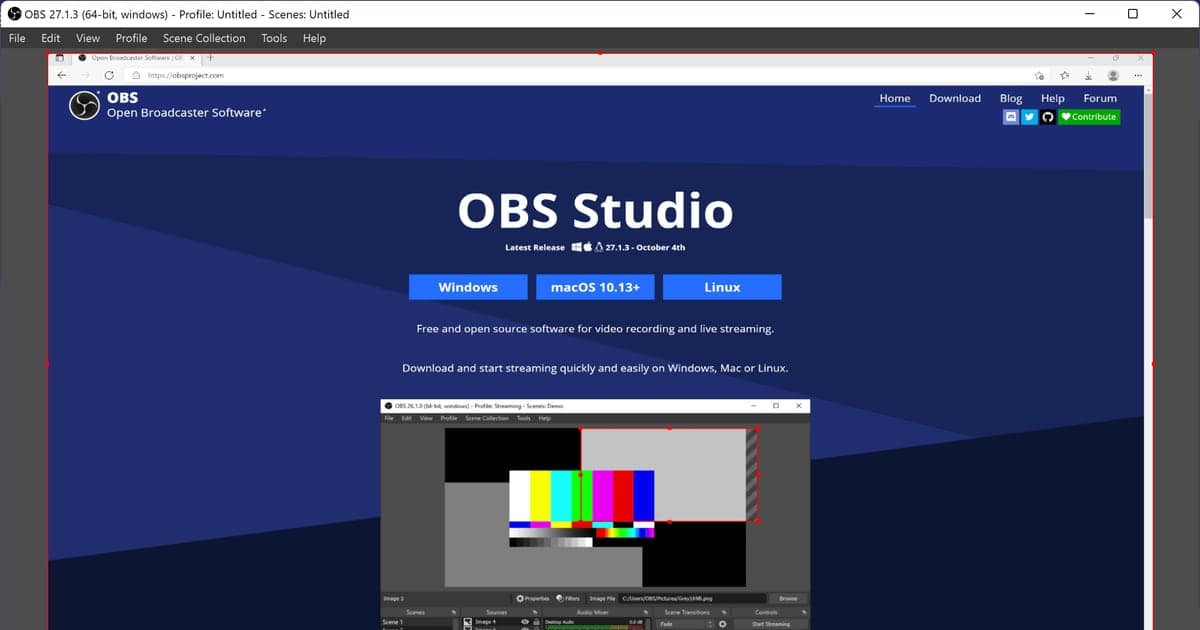Refresh the obsproject.com page
The image size is (1200, 630).
pyautogui.click(x=109, y=75)
